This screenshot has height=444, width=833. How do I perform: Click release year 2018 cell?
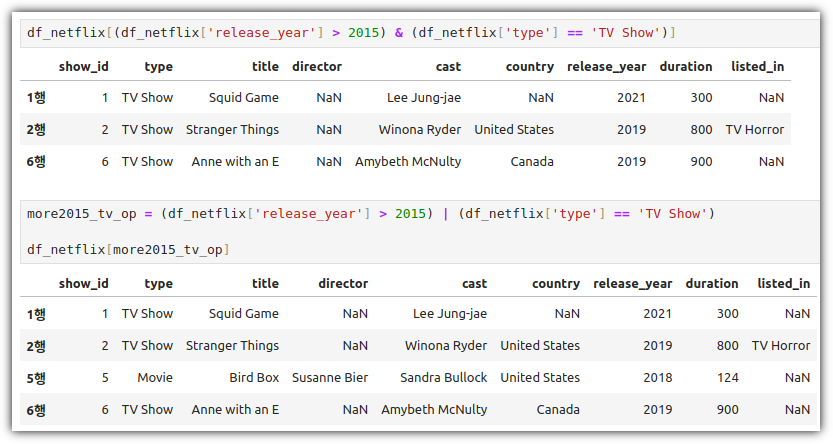coord(658,378)
